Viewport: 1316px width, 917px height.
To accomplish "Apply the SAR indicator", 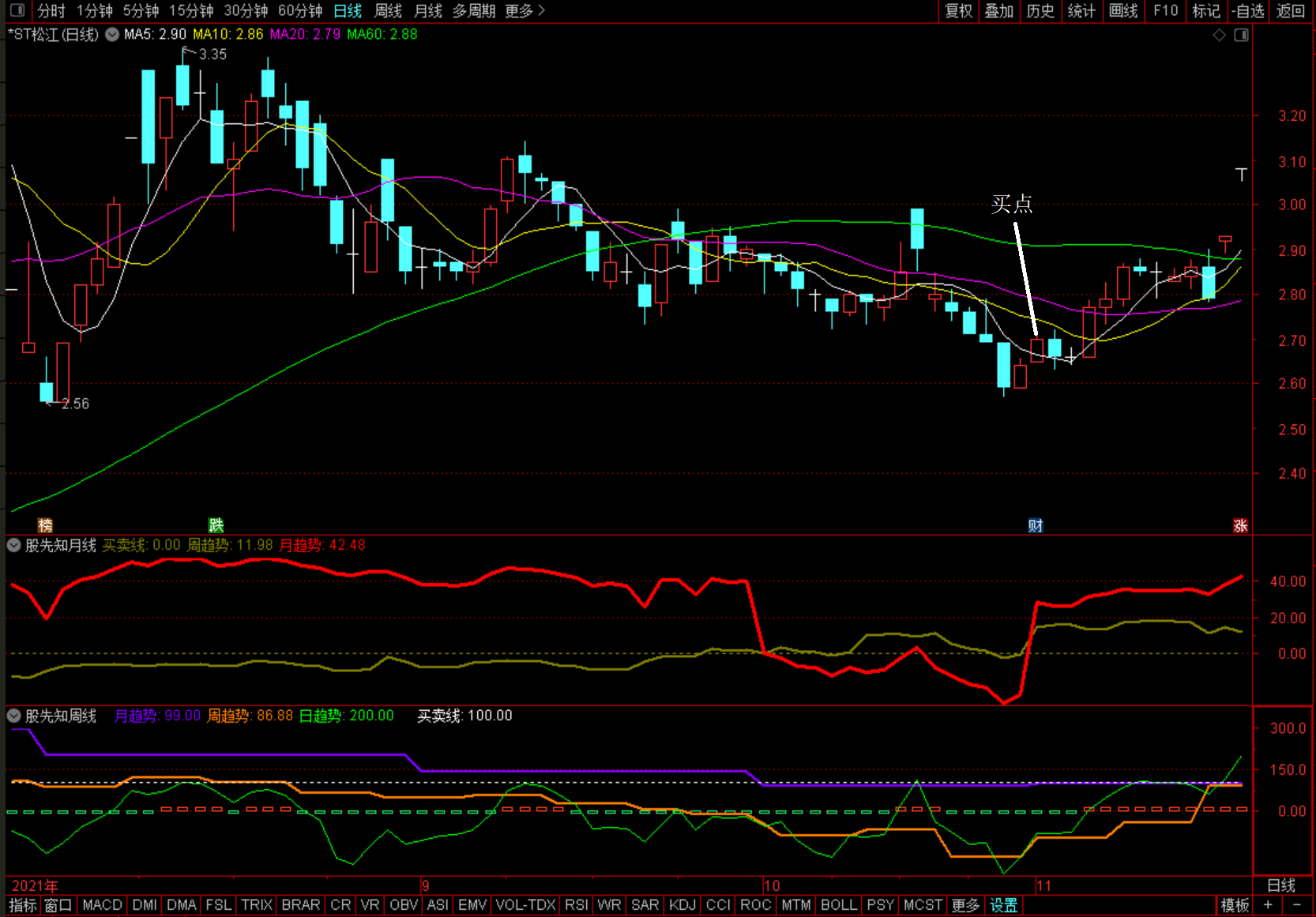I will click(645, 905).
